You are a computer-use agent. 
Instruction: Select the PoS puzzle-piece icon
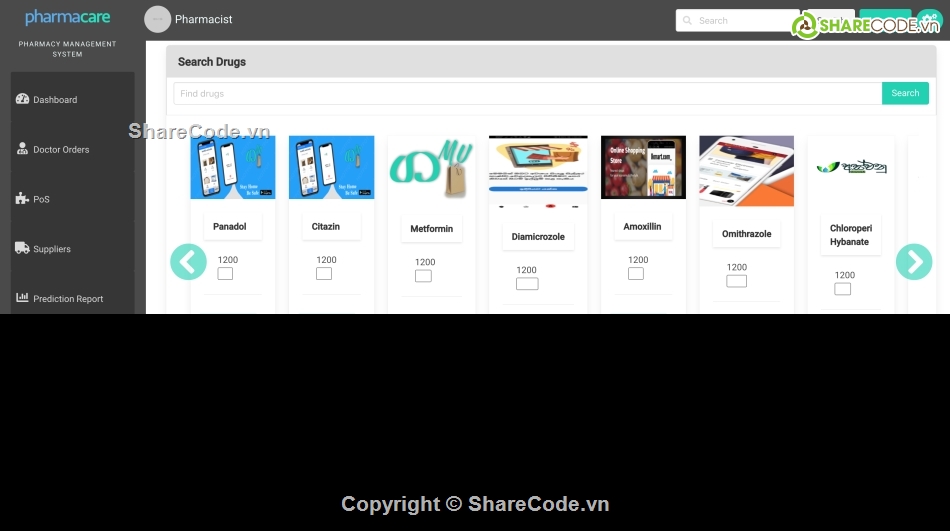(x=22, y=199)
